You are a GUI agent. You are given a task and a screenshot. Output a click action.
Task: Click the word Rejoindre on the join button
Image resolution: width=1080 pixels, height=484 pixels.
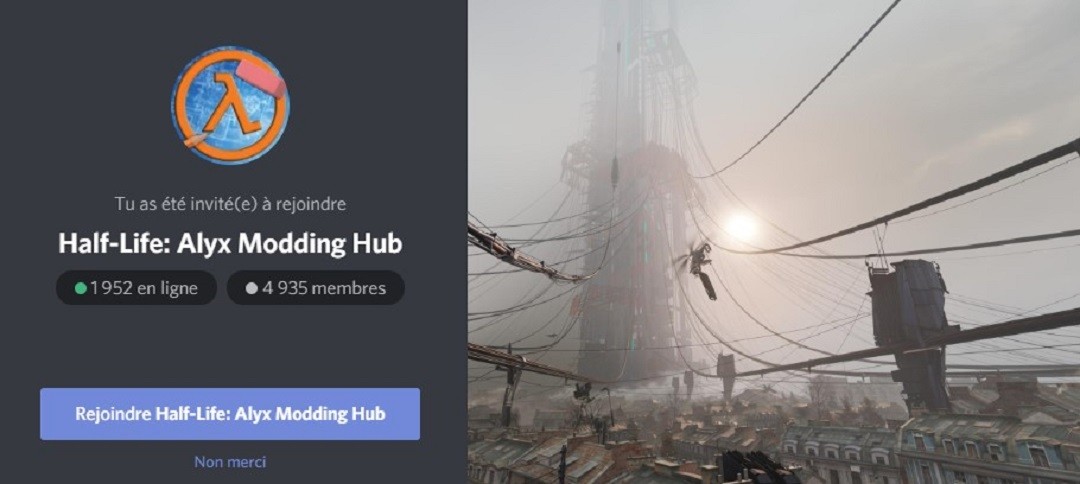114,414
